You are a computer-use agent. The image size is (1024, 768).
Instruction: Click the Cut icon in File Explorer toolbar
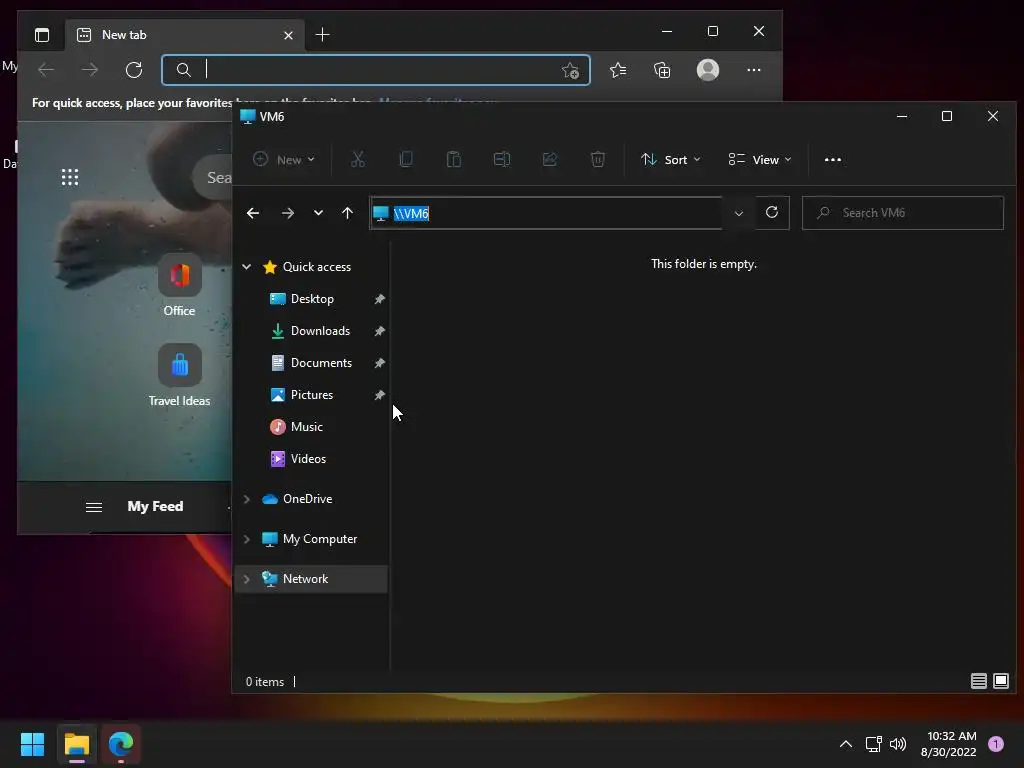[x=358, y=159]
